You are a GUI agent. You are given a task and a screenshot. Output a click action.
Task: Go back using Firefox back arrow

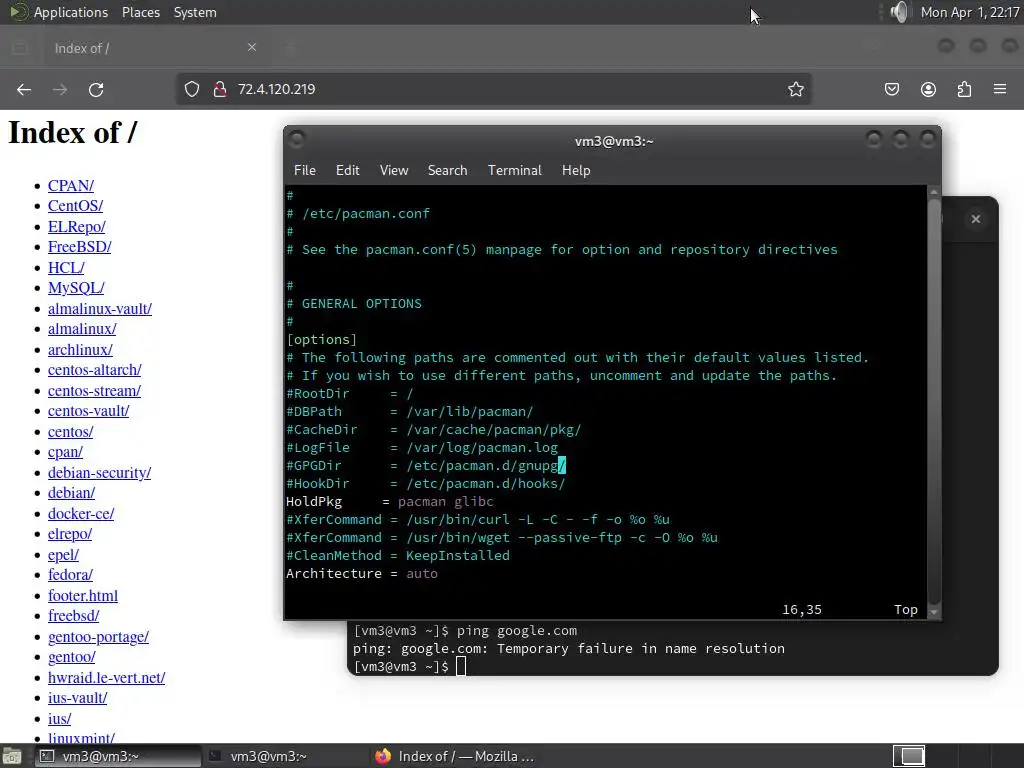(24, 89)
